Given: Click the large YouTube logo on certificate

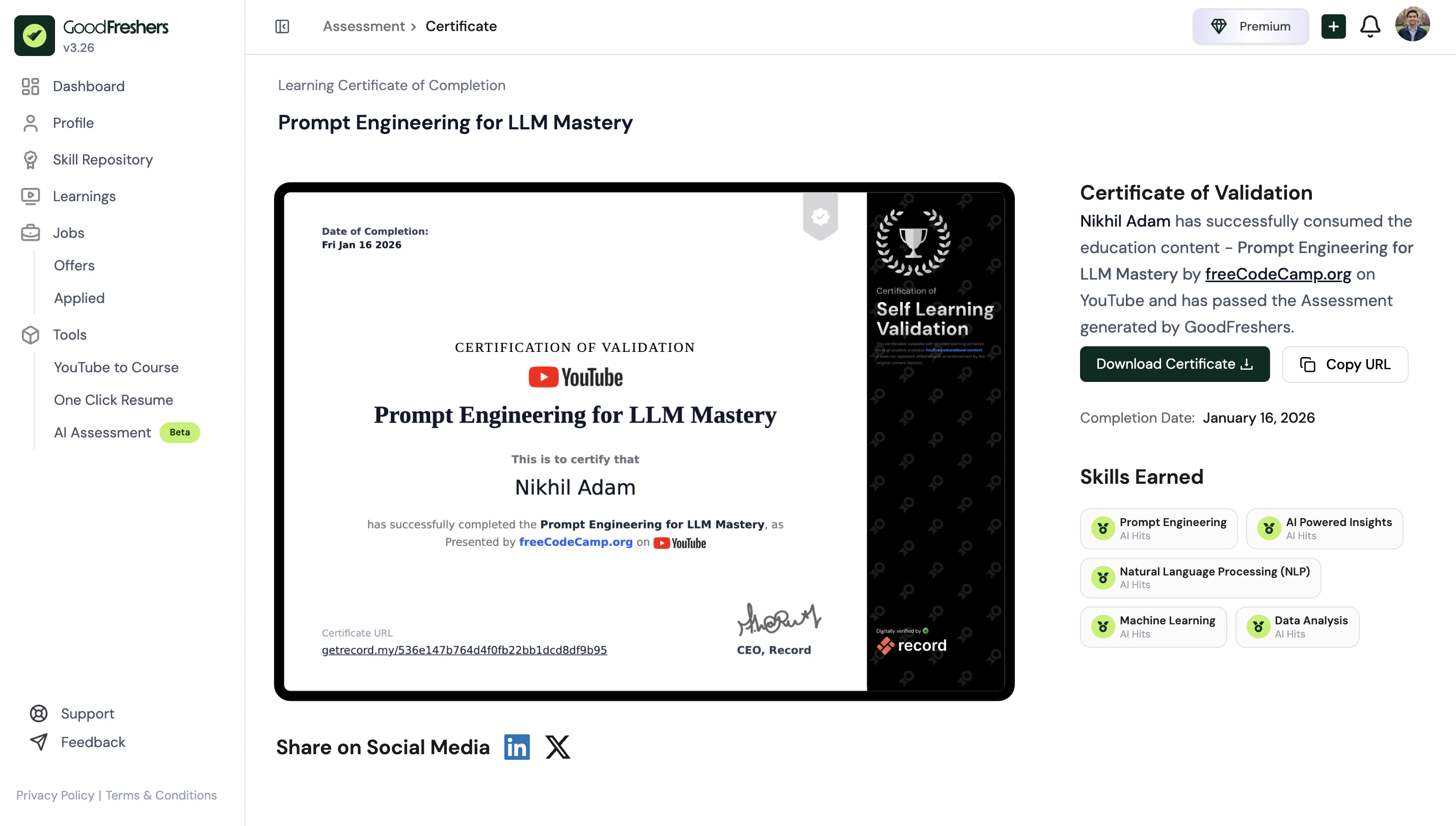Looking at the screenshot, I should pyautogui.click(x=575, y=377).
